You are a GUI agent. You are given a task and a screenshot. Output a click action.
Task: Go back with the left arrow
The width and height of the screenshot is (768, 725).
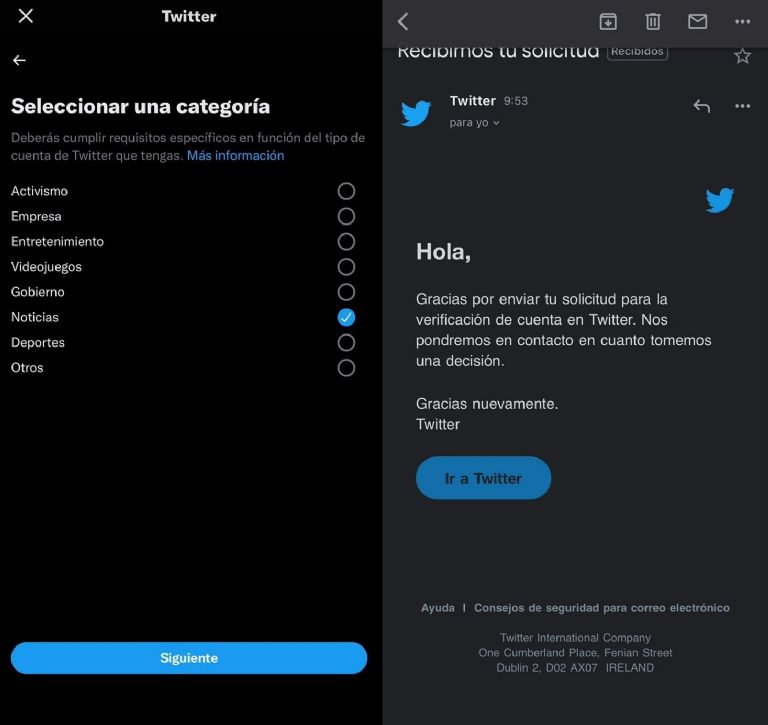click(19, 60)
